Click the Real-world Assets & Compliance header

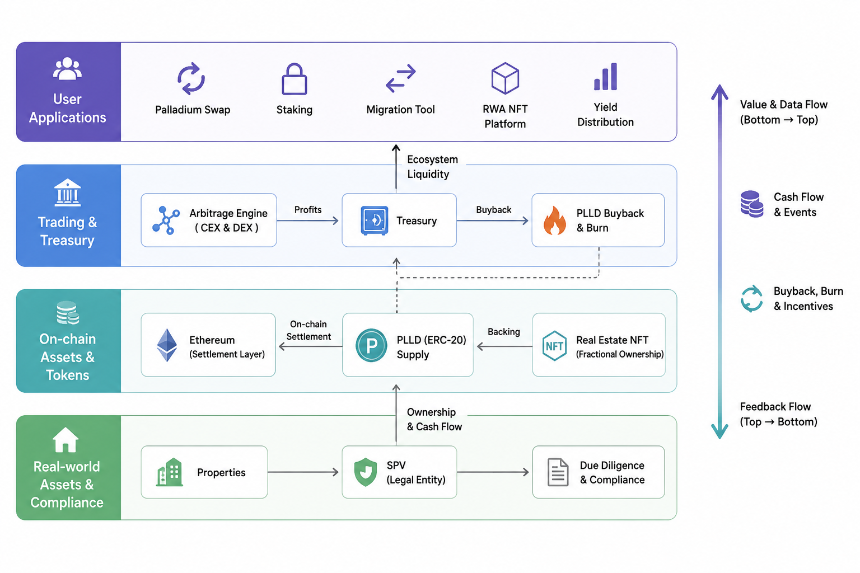coord(69,468)
